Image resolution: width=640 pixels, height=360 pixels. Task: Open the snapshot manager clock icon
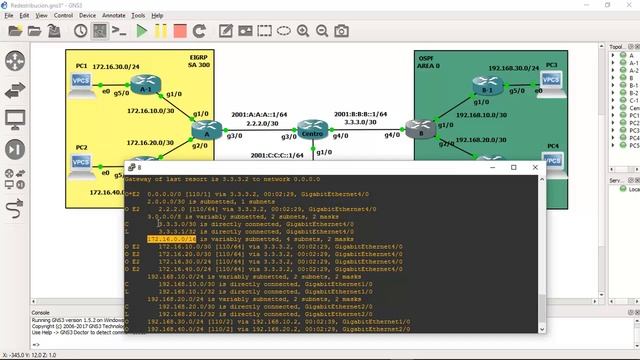click(80, 31)
